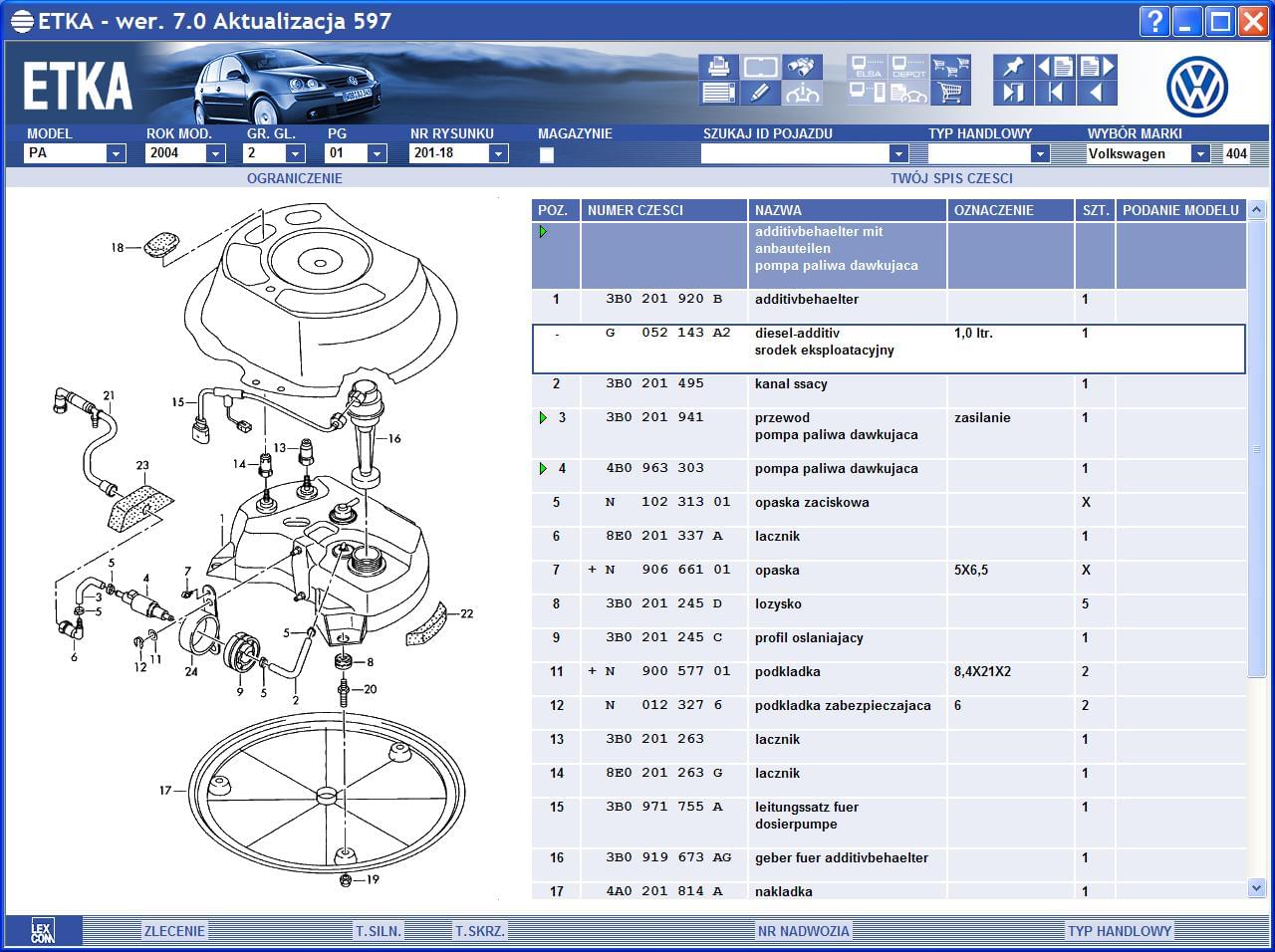Open WYBÓR MARKI dropdown showing Volkswagen

click(1201, 153)
